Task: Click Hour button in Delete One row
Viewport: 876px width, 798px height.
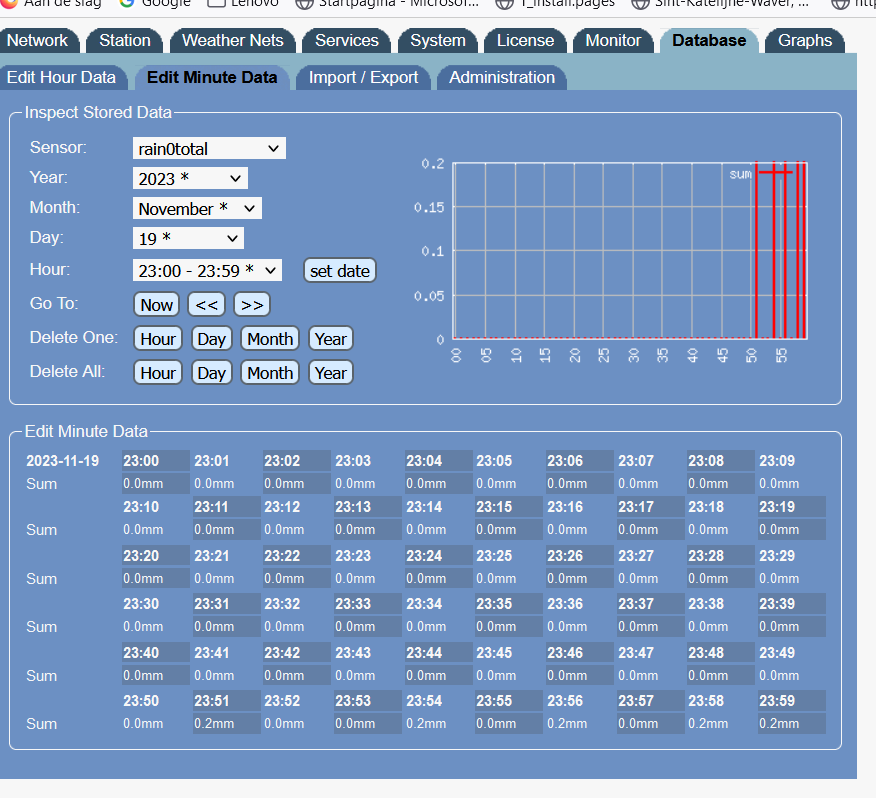Action: [157, 339]
